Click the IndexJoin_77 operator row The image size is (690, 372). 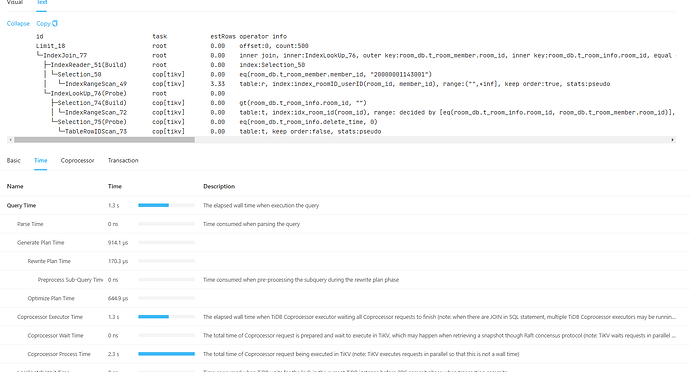(65, 55)
